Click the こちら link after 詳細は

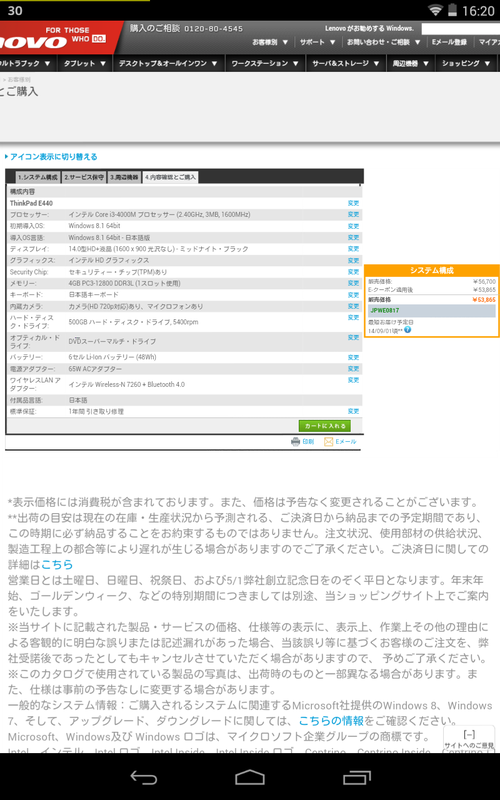(x=57, y=565)
